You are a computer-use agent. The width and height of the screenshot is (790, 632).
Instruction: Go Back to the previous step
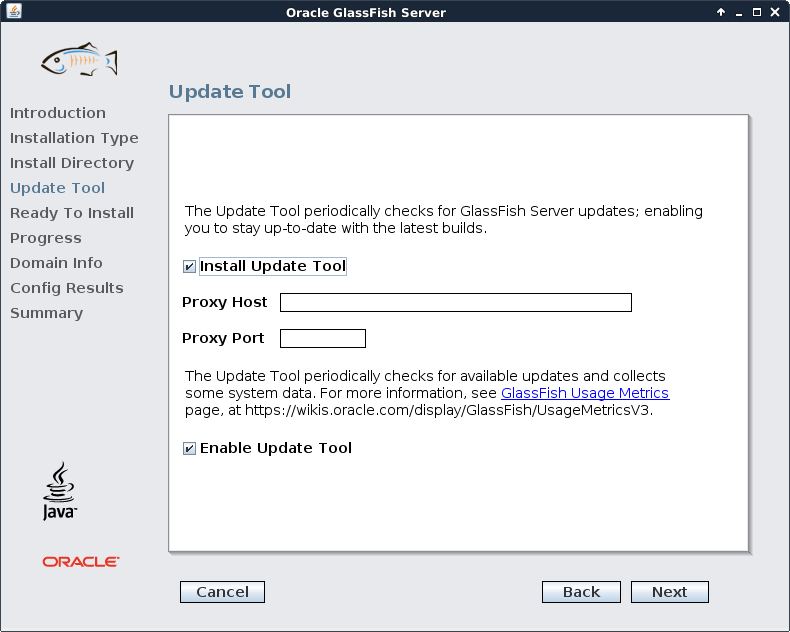click(x=581, y=592)
